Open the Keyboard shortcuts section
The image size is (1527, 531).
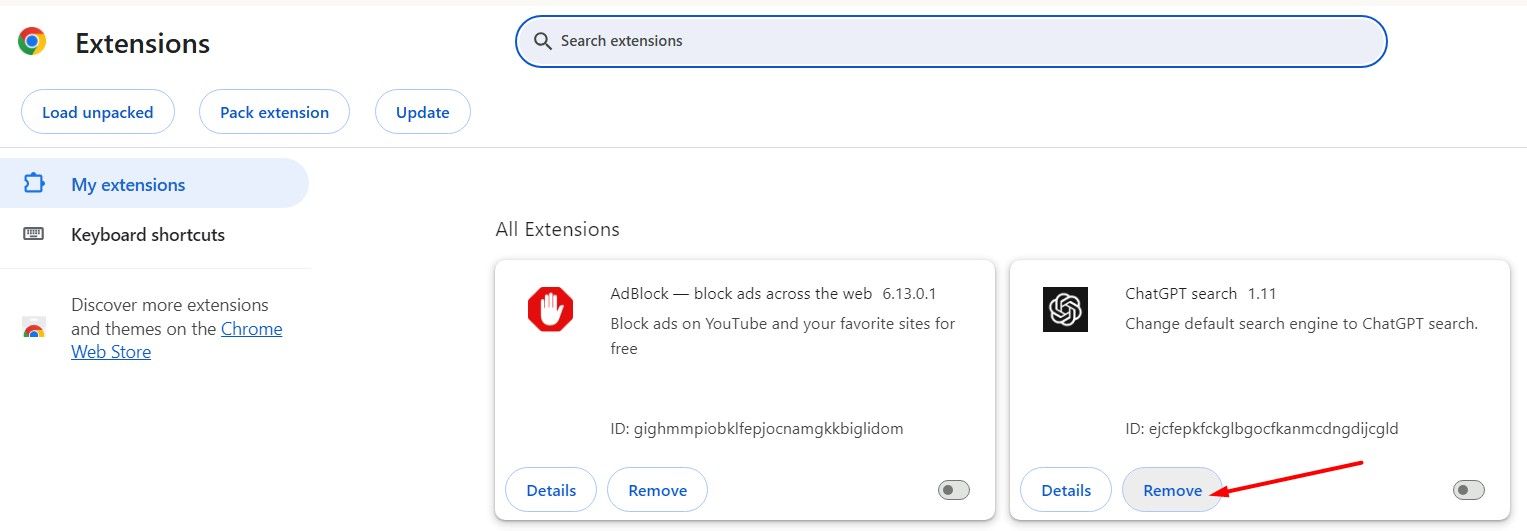(154, 234)
